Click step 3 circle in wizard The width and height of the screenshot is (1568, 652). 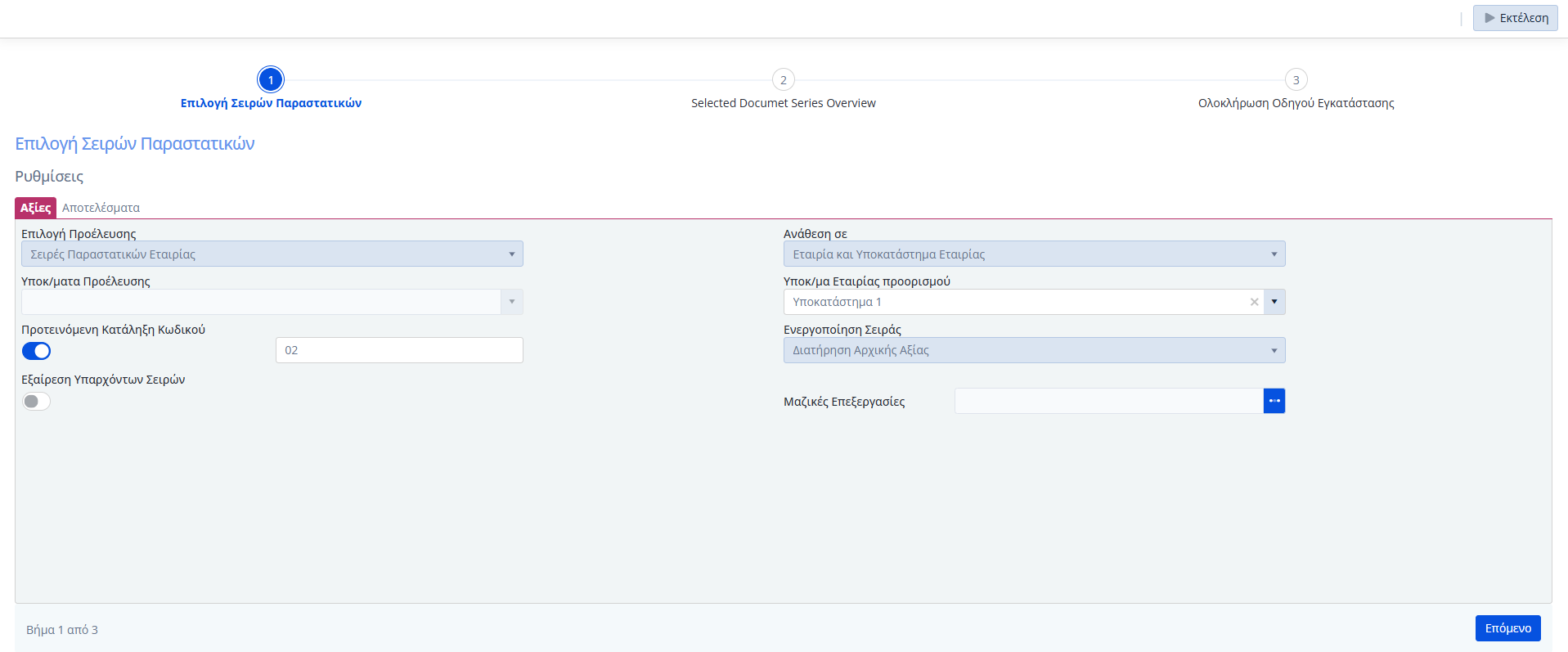tap(1296, 80)
